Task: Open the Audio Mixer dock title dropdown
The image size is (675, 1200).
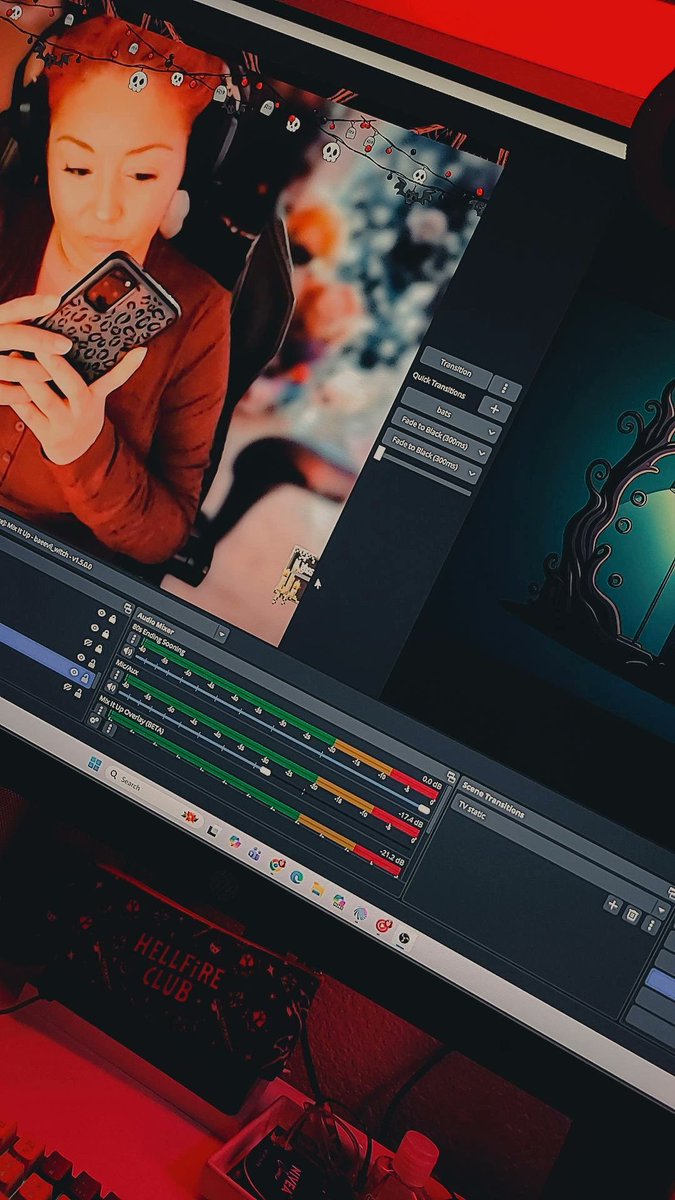Action: click(222, 634)
